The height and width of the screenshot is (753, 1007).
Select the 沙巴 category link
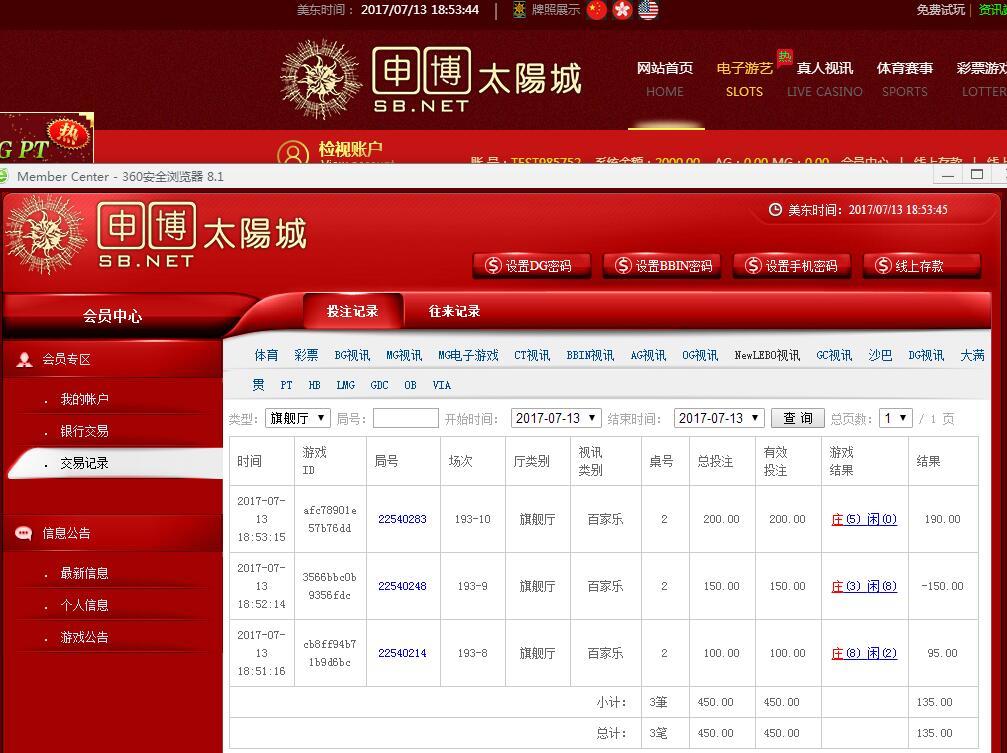pos(880,355)
